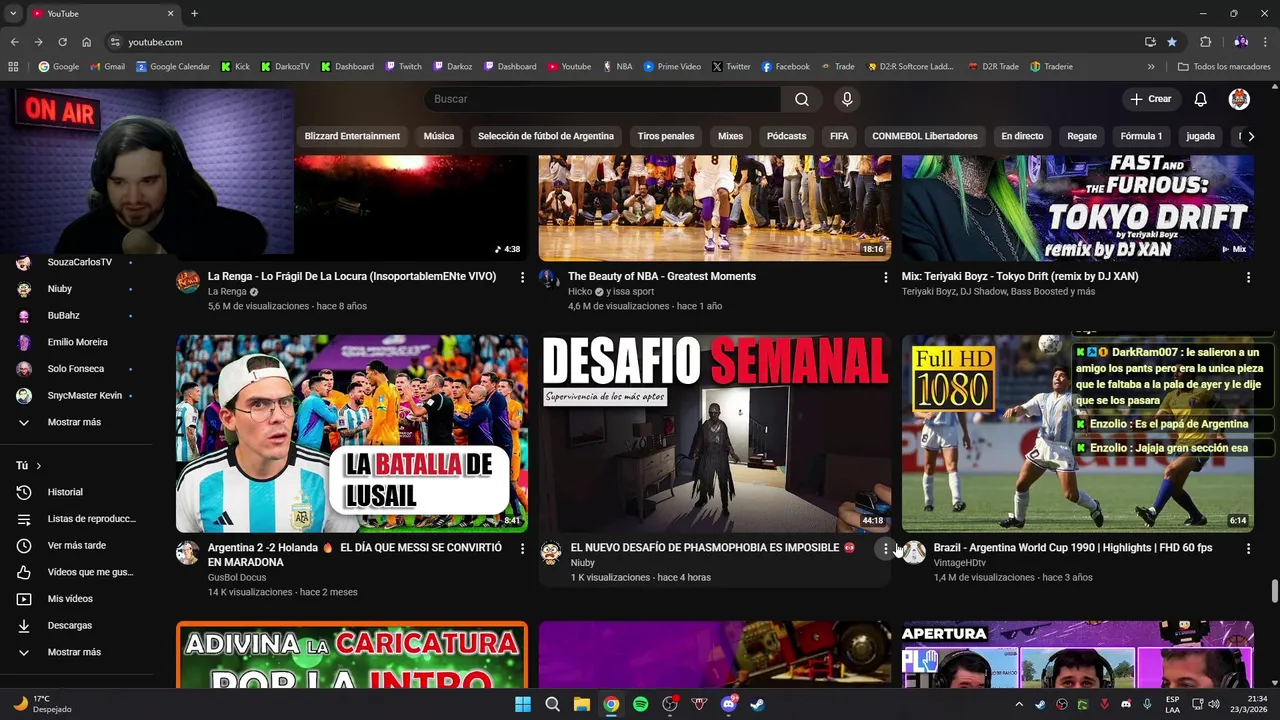Select Selección de fútbol de Argentina chip

tap(546, 136)
